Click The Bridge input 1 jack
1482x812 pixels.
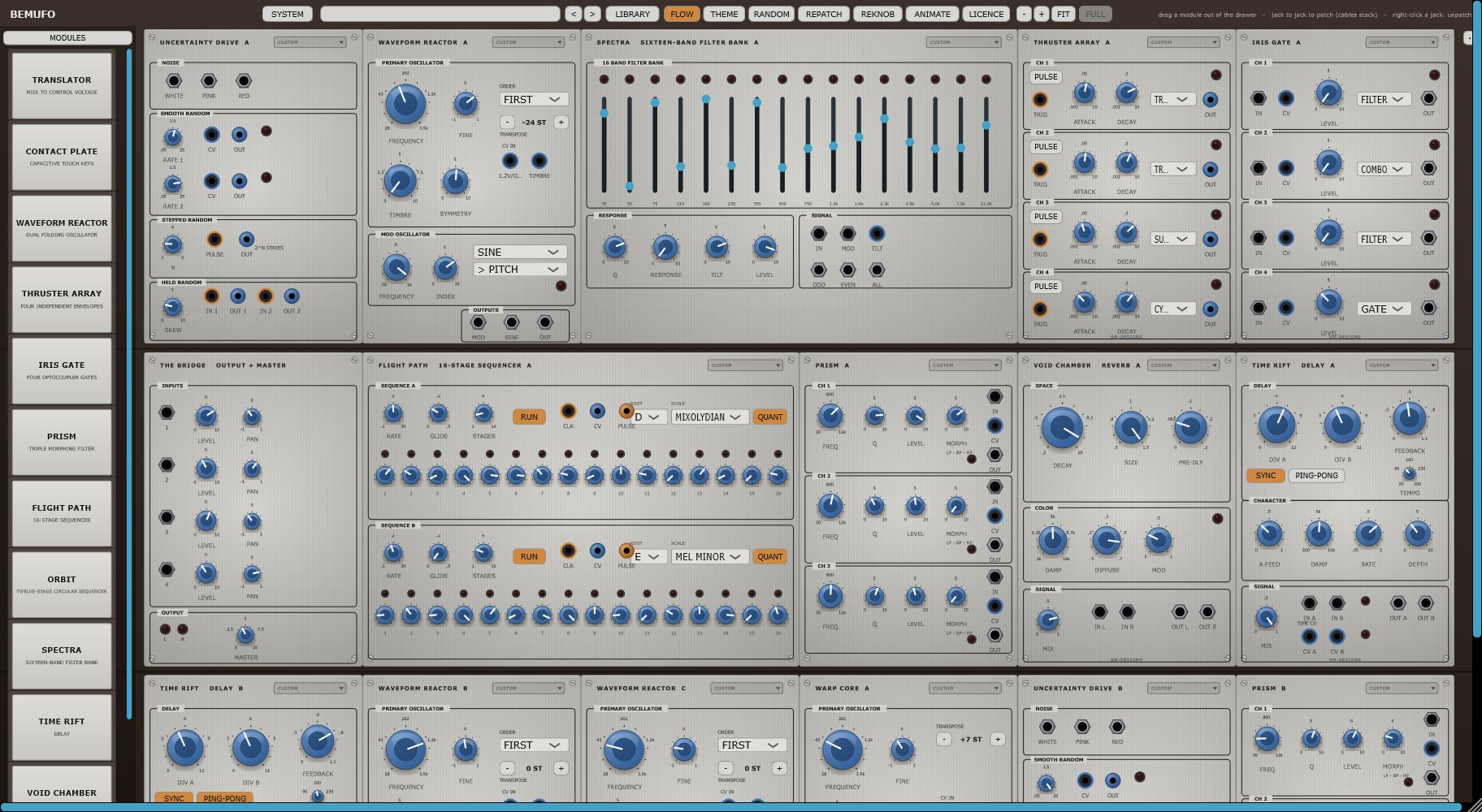(167, 412)
